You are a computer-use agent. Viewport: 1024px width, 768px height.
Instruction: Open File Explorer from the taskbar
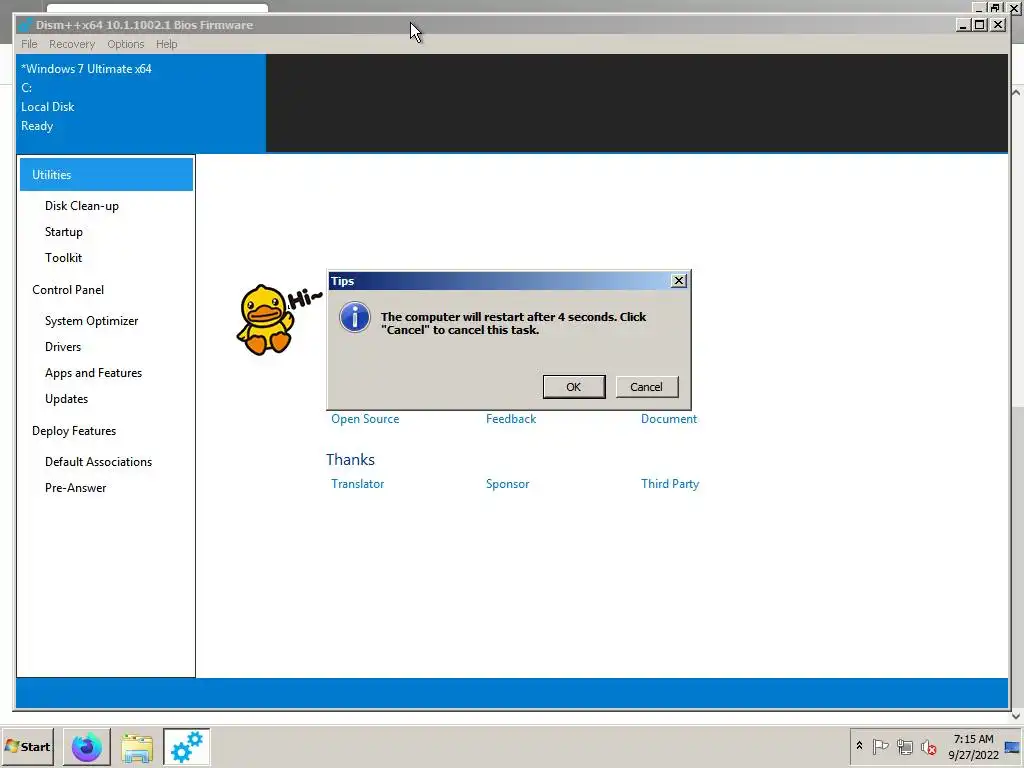136,747
